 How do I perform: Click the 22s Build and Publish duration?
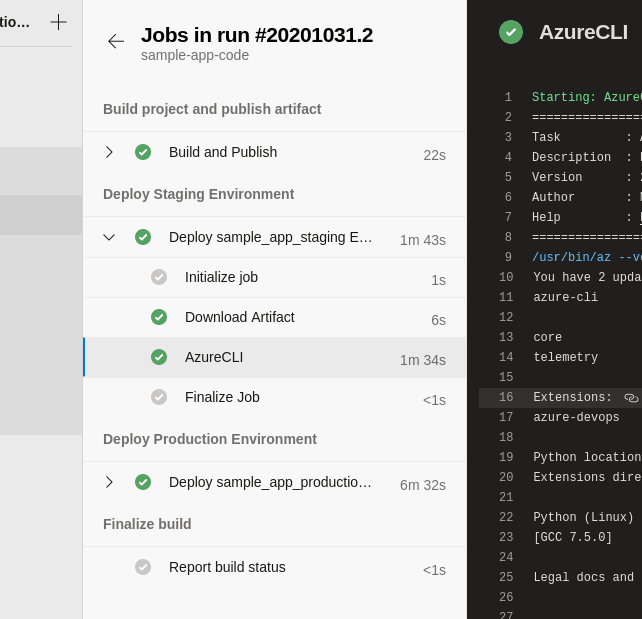434,156
